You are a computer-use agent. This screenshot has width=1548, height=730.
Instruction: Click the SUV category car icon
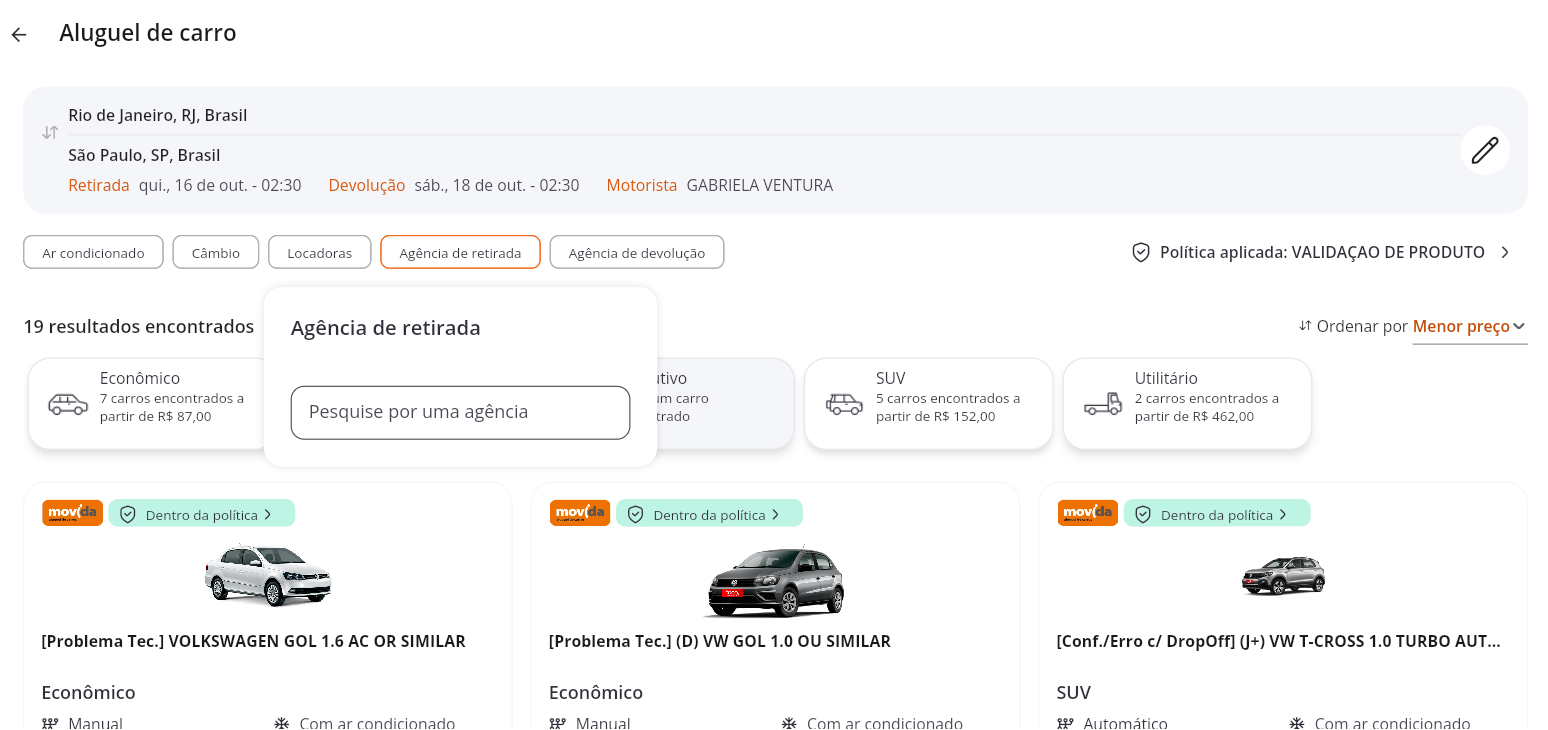843,404
